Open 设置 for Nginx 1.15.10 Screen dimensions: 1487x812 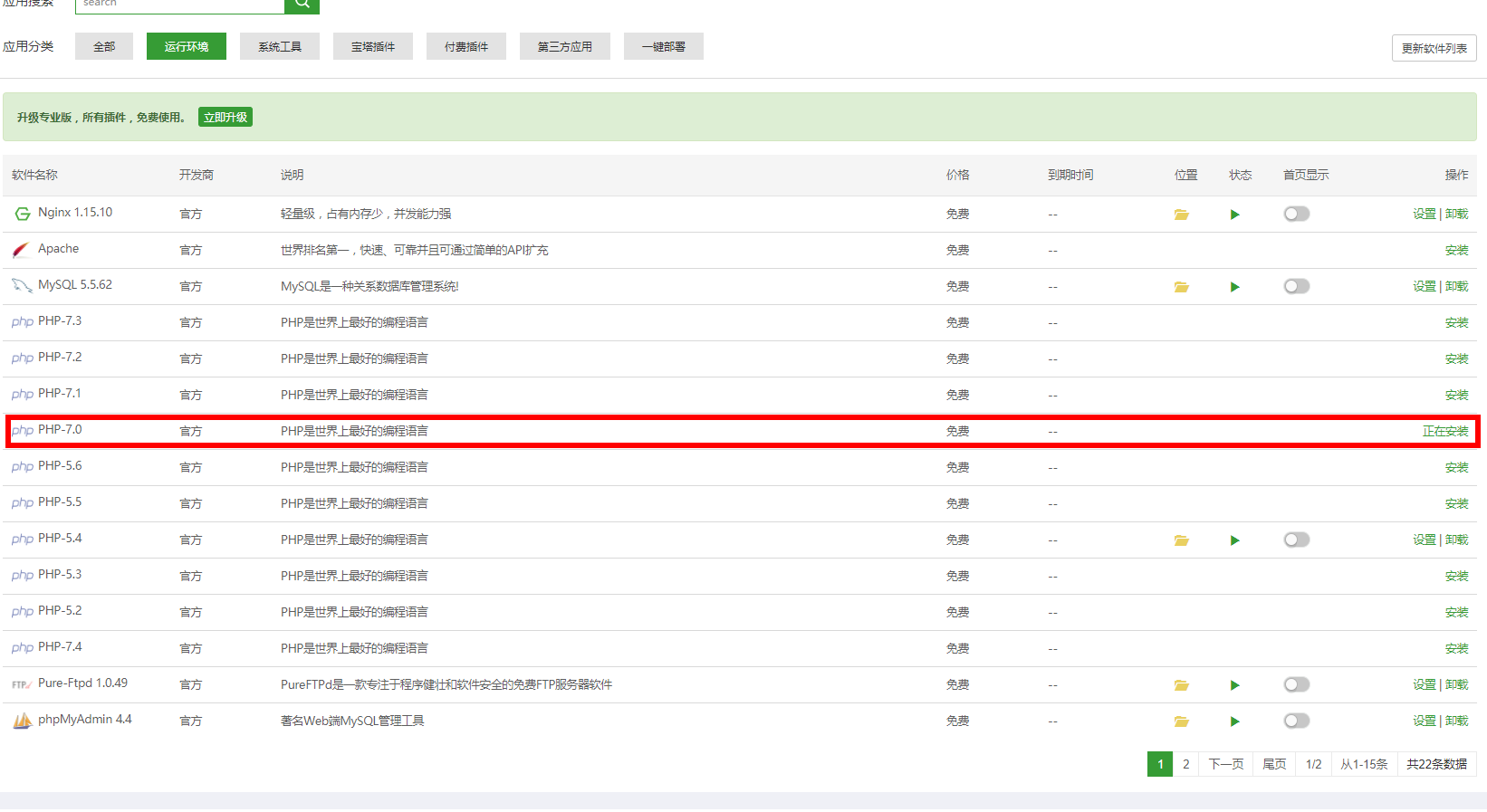pos(1425,214)
